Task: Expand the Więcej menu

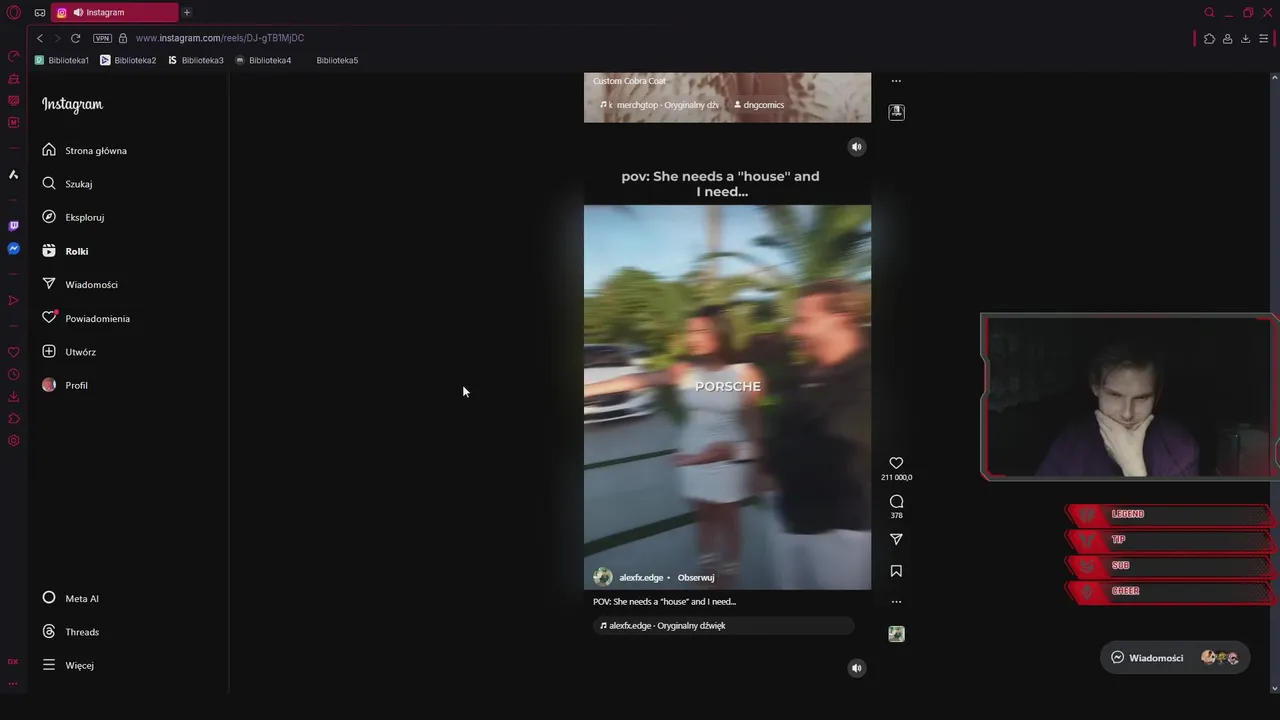Action: pos(68,665)
